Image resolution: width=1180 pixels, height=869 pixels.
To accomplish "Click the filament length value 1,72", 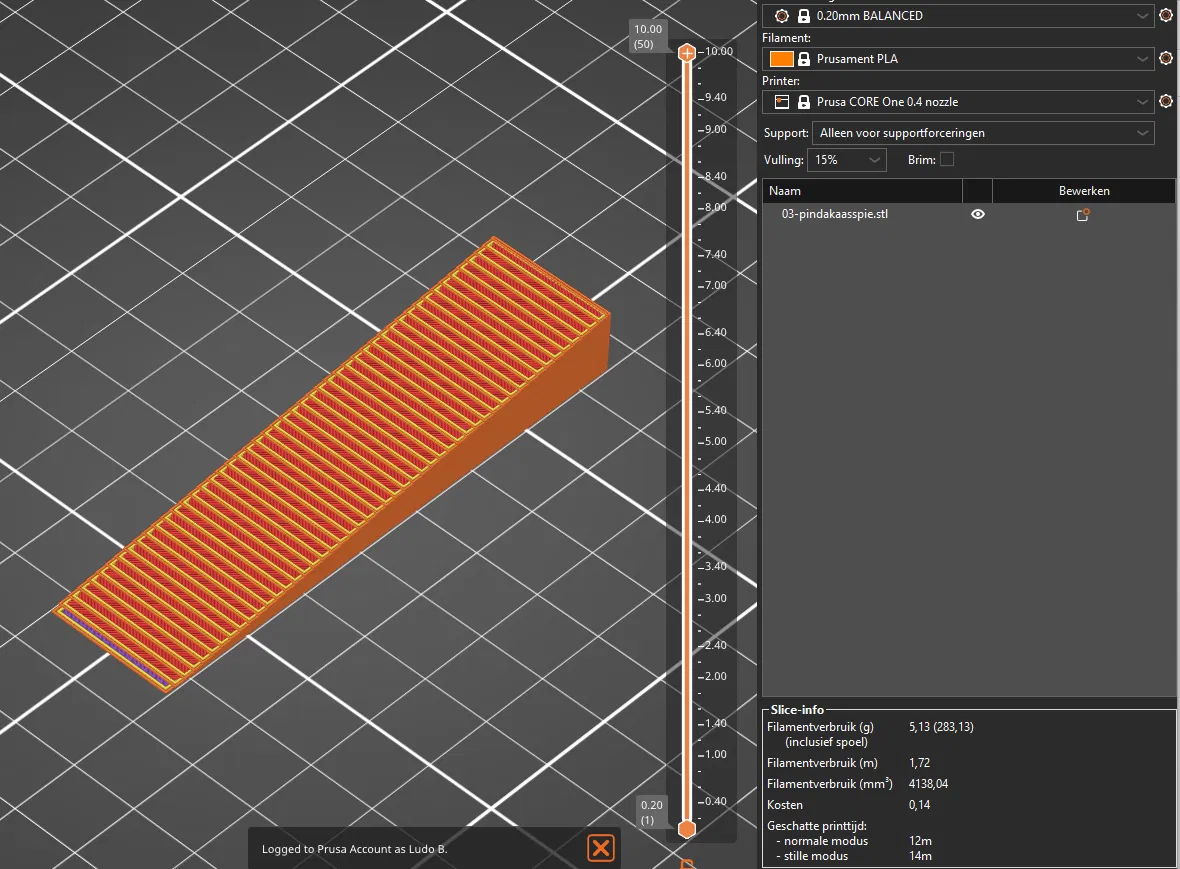I will (x=919, y=763).
